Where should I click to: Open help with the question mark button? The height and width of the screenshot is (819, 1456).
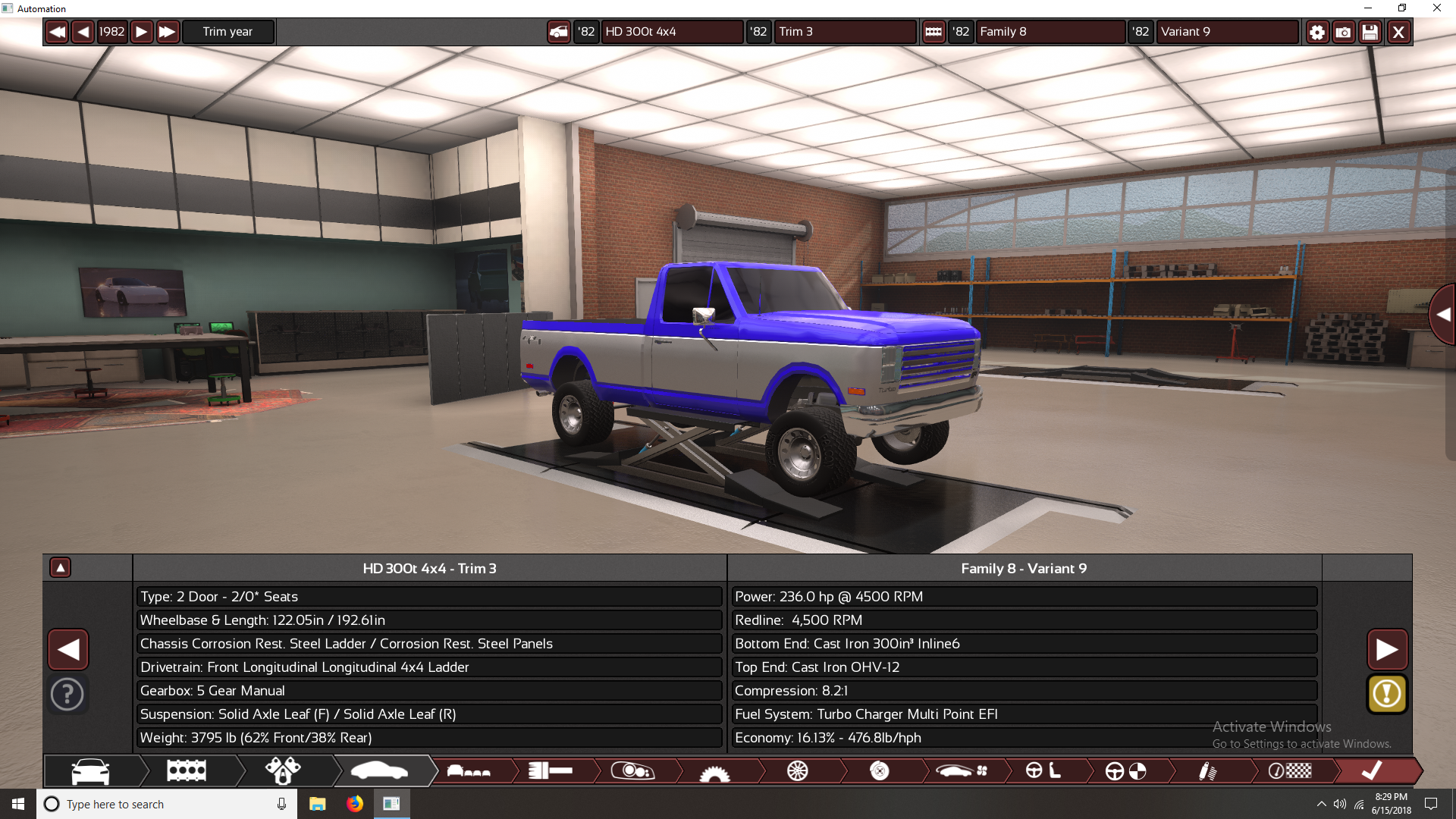click(x=67, y=694)
